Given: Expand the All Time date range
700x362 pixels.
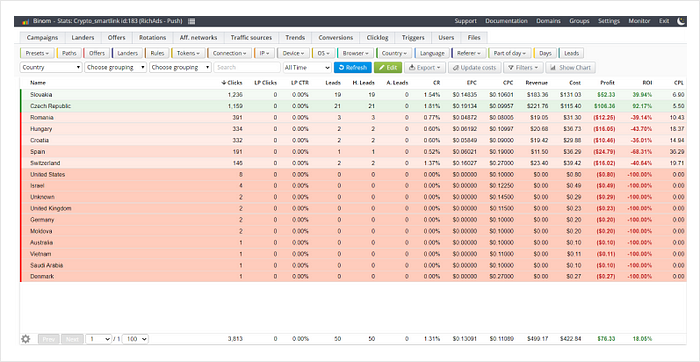Looking at the screenshot, I should point(307,67).
